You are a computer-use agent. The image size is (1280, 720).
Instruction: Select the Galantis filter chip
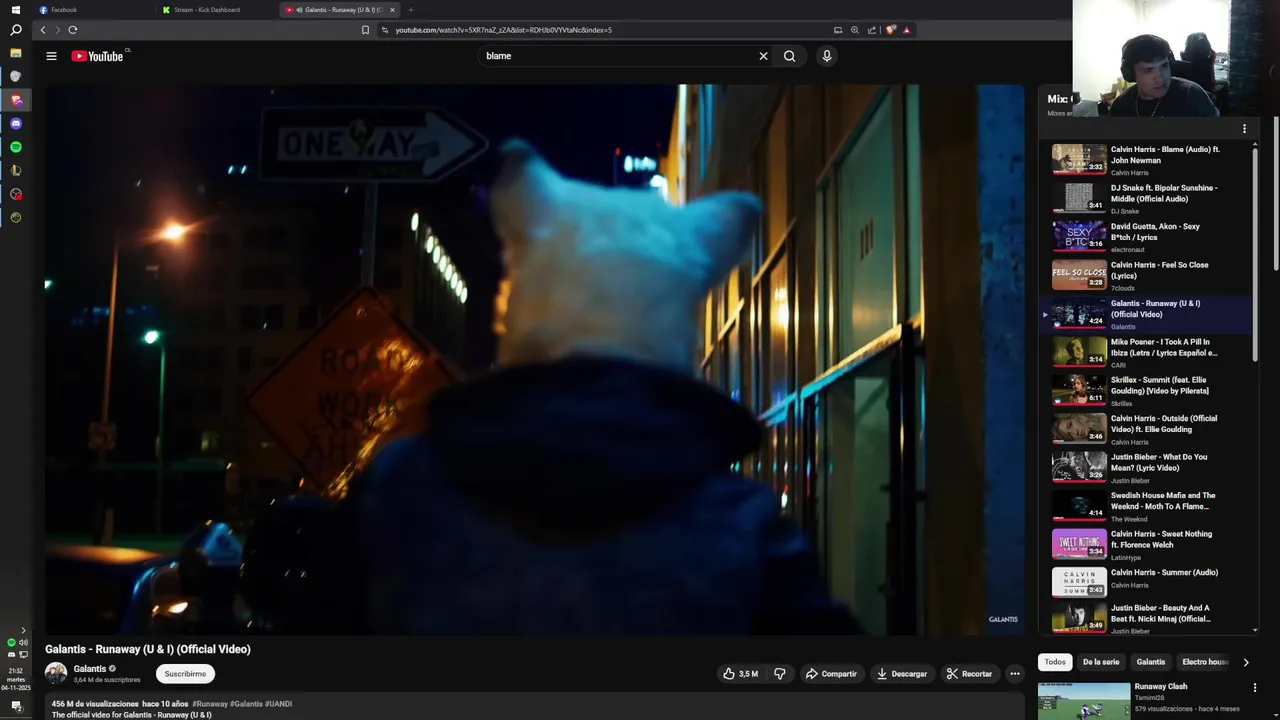[1150, 662]
